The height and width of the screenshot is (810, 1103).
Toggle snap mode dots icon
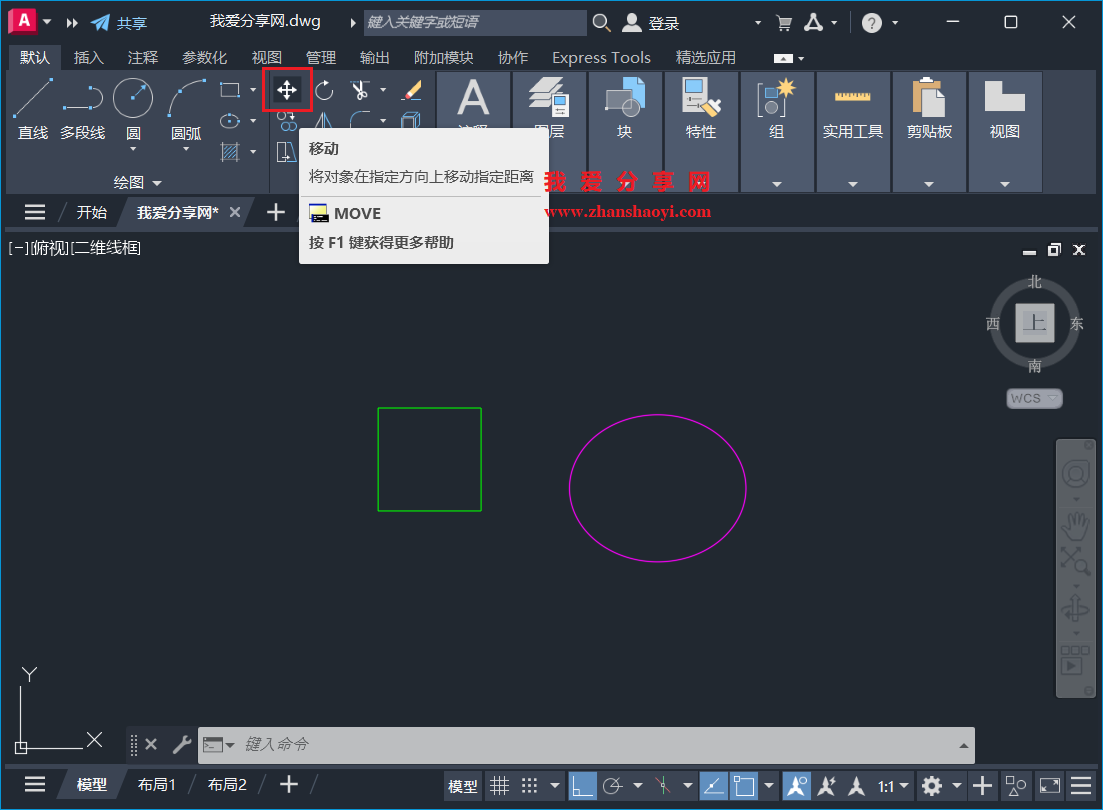tap(530, 785)
